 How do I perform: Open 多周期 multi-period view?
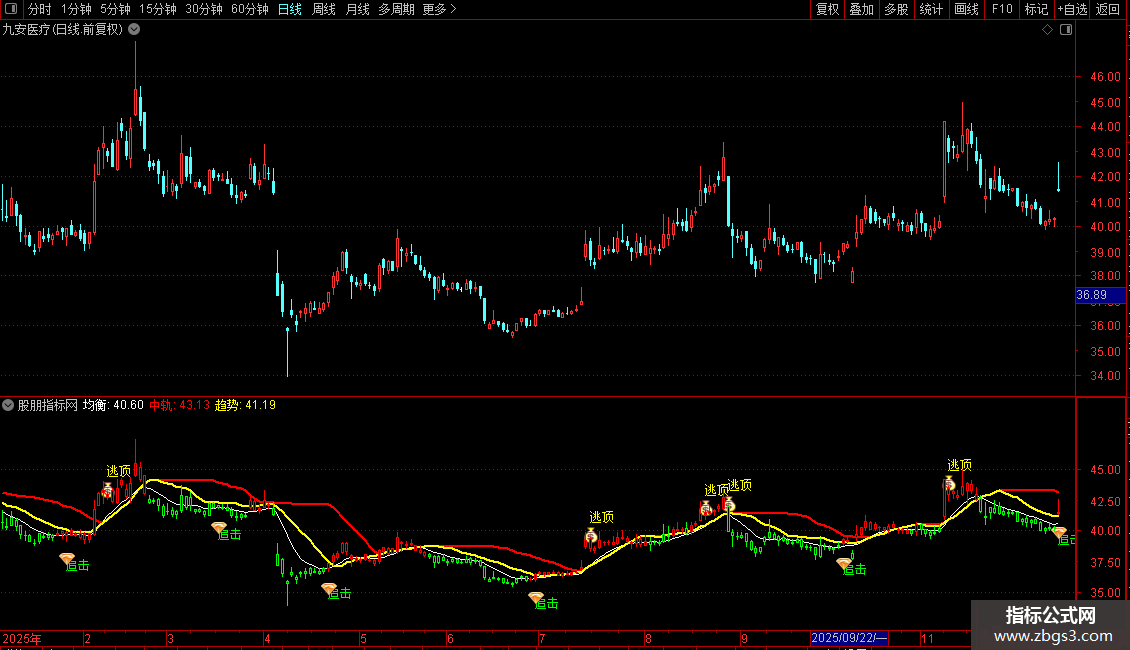(396, 9)
